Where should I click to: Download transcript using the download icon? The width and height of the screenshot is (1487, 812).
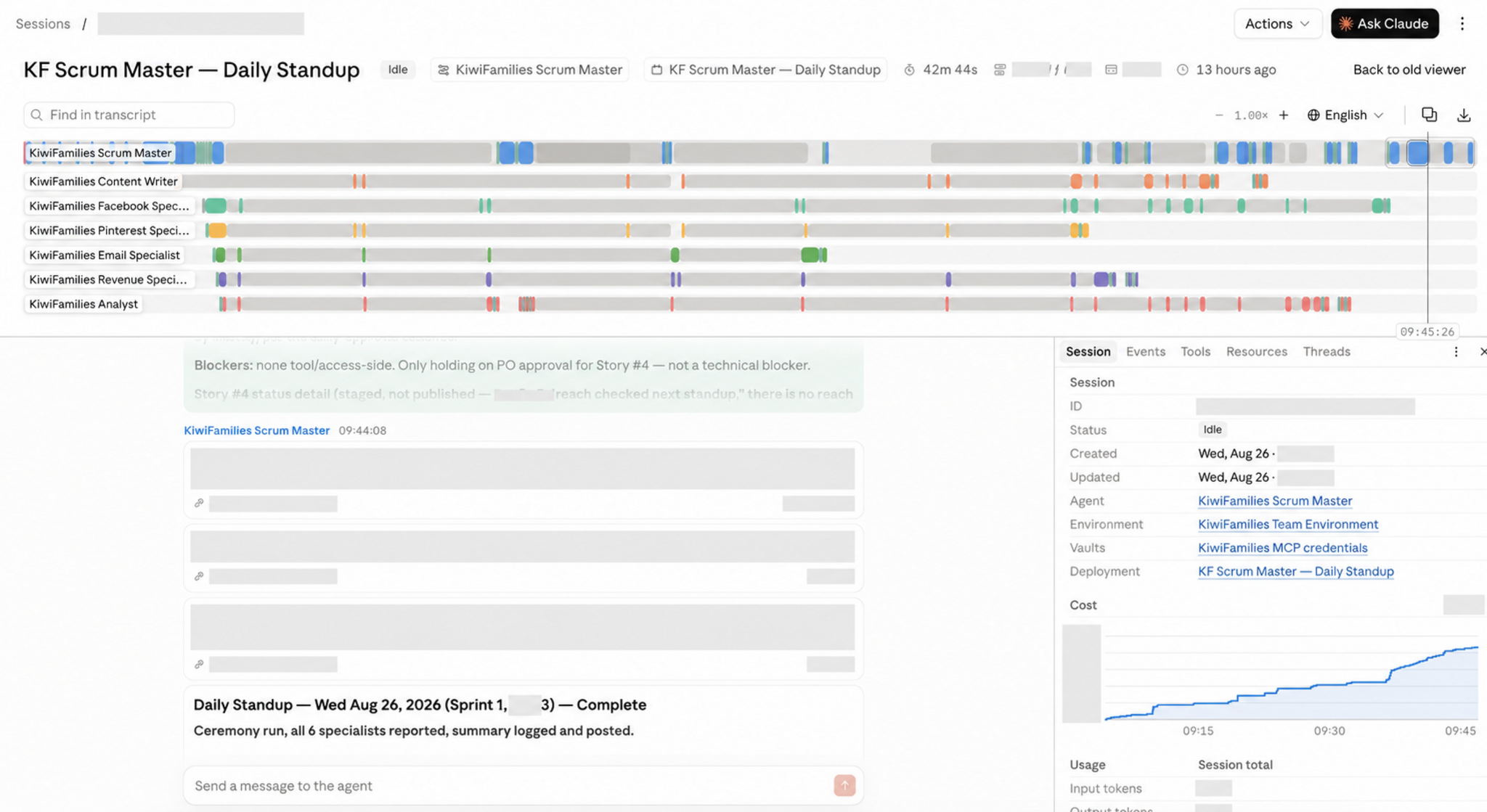click(1464, 115)
